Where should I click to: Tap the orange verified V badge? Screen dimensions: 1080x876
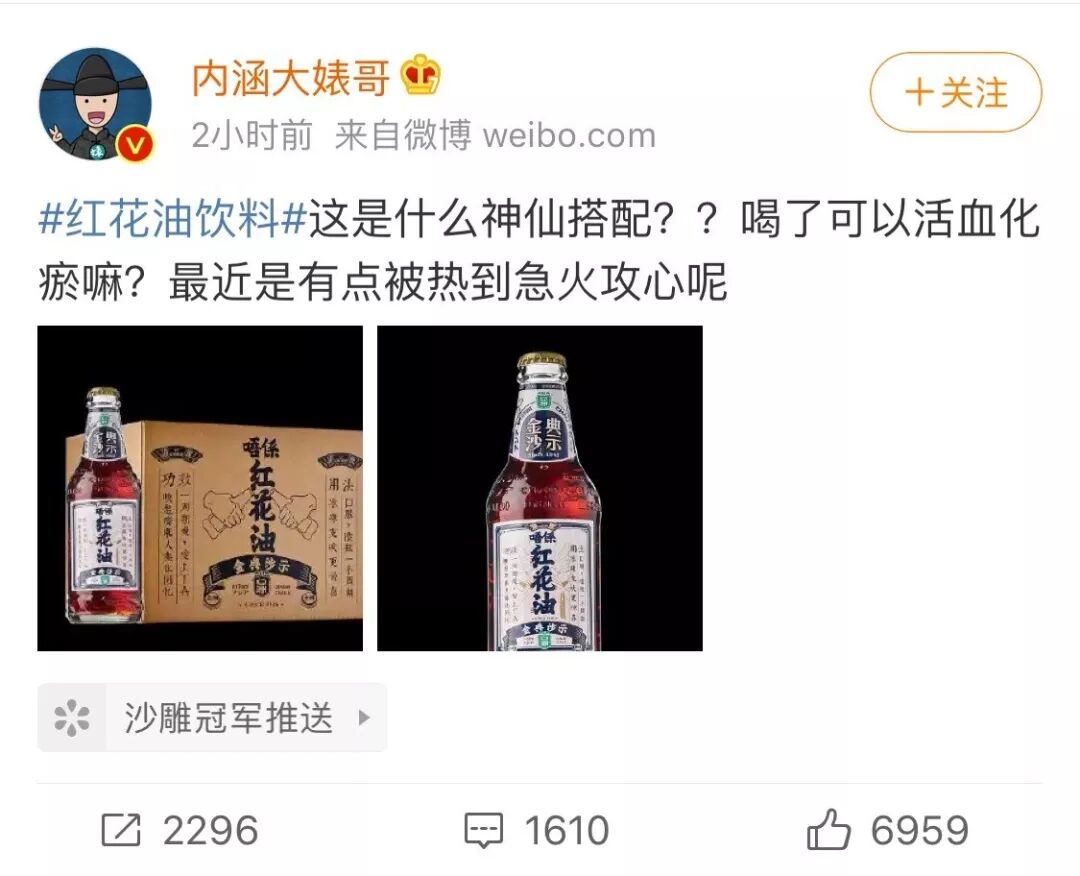point(134,144)
